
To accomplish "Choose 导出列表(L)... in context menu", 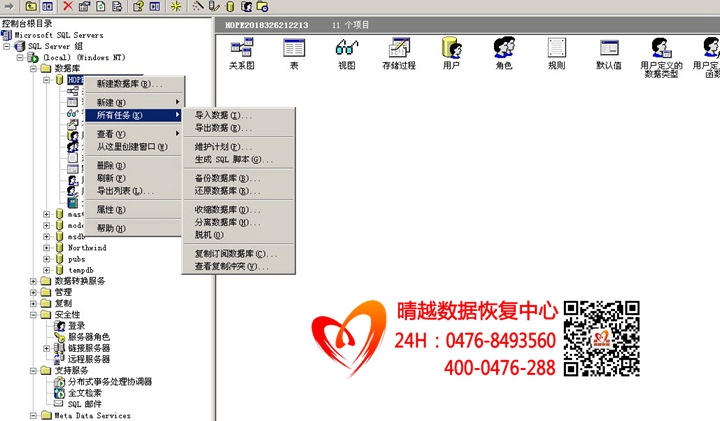I will (135, 191).
